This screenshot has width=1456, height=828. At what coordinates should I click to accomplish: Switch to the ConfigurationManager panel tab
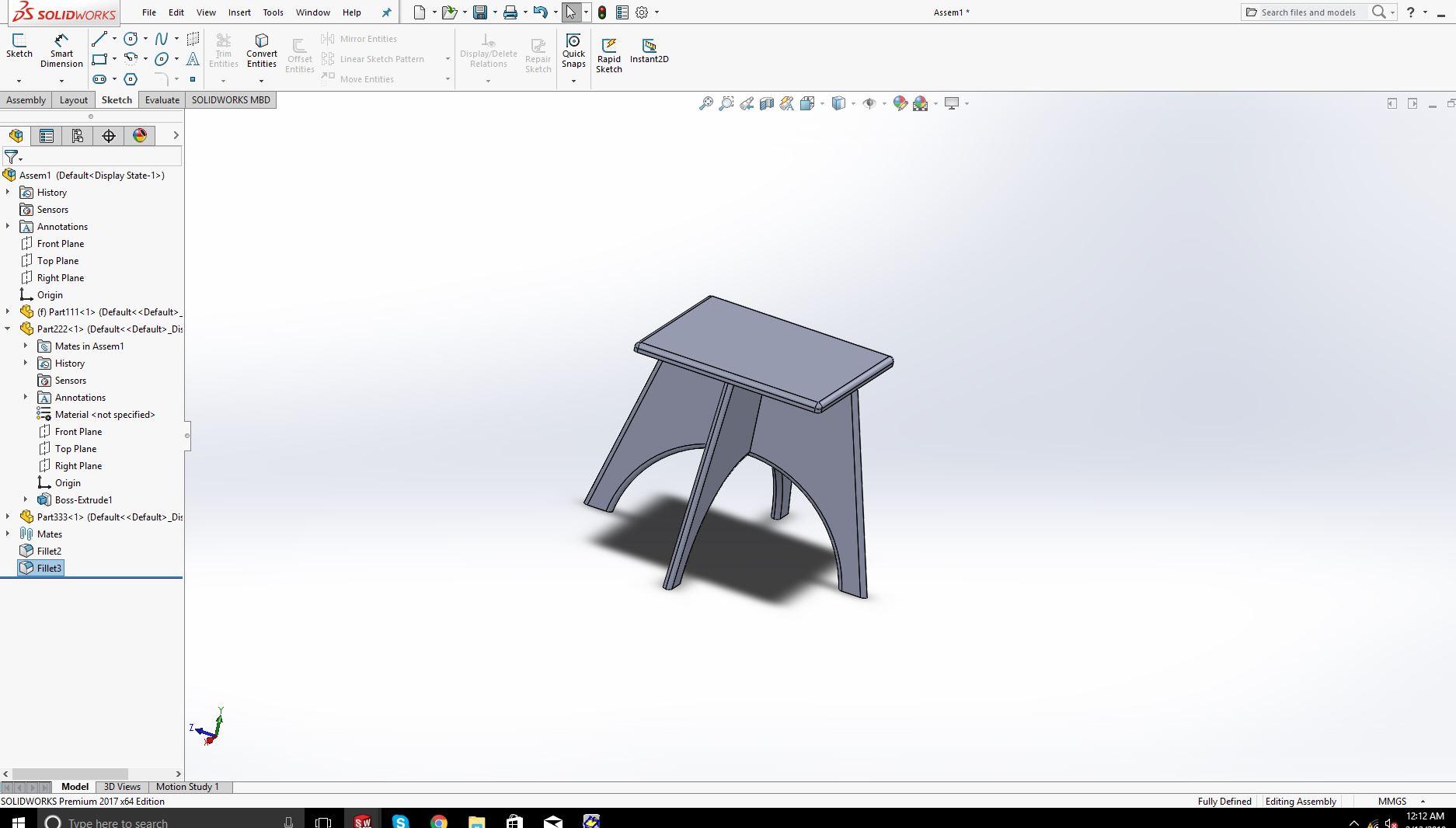coord(78,136)
